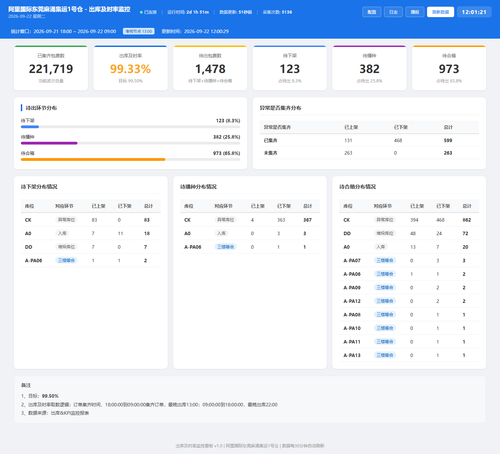Screen dimensions: 500x454
Task: Click the DD row in 待下架分布情况 table
Action: (x=91, y=247)
